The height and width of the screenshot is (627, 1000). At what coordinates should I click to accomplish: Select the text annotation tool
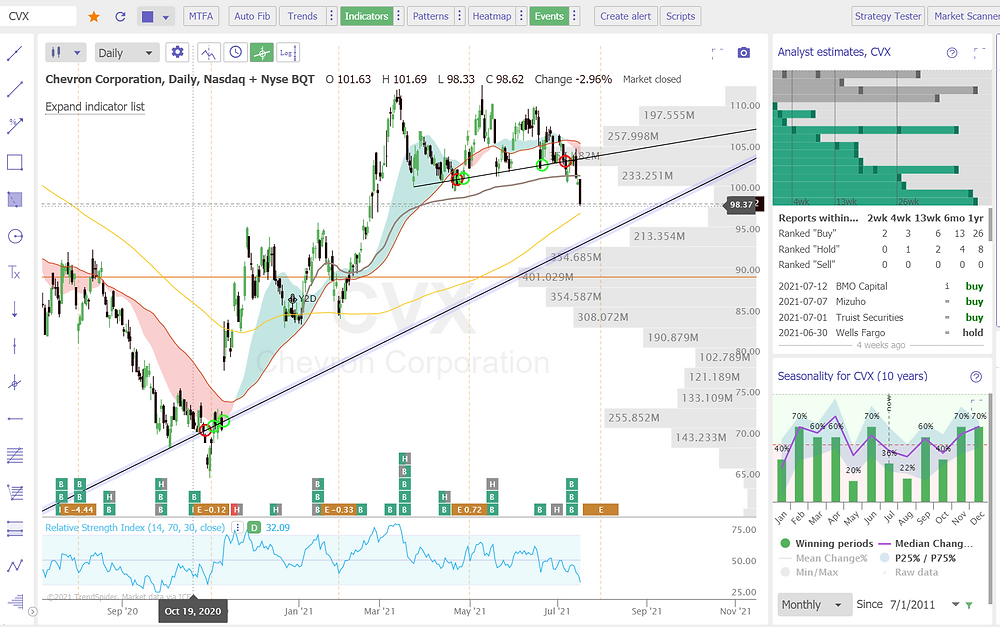click(15, 273)
